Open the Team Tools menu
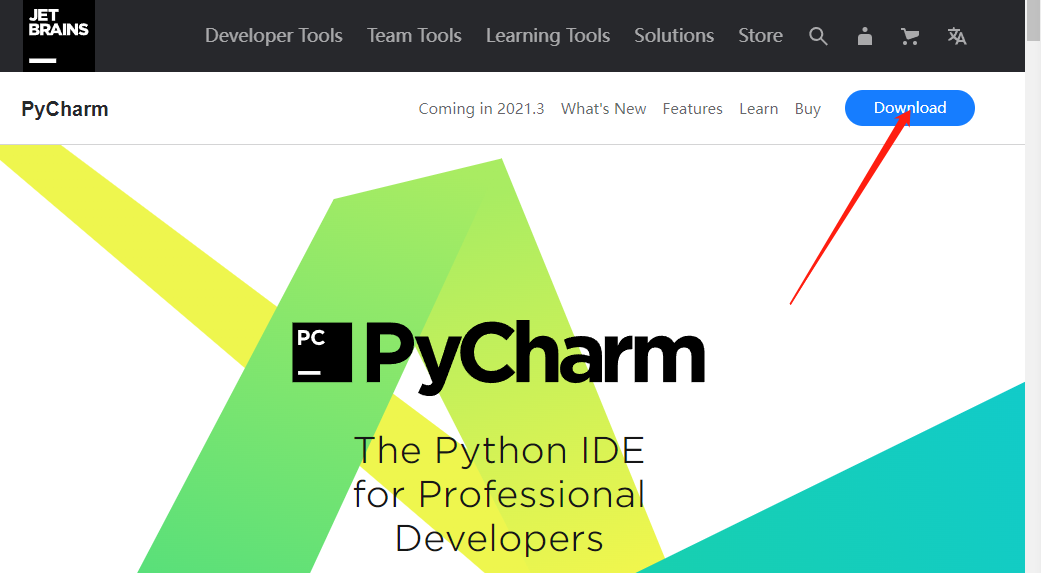Screen dimensions: 1041x573 click(x=414, y=35)
